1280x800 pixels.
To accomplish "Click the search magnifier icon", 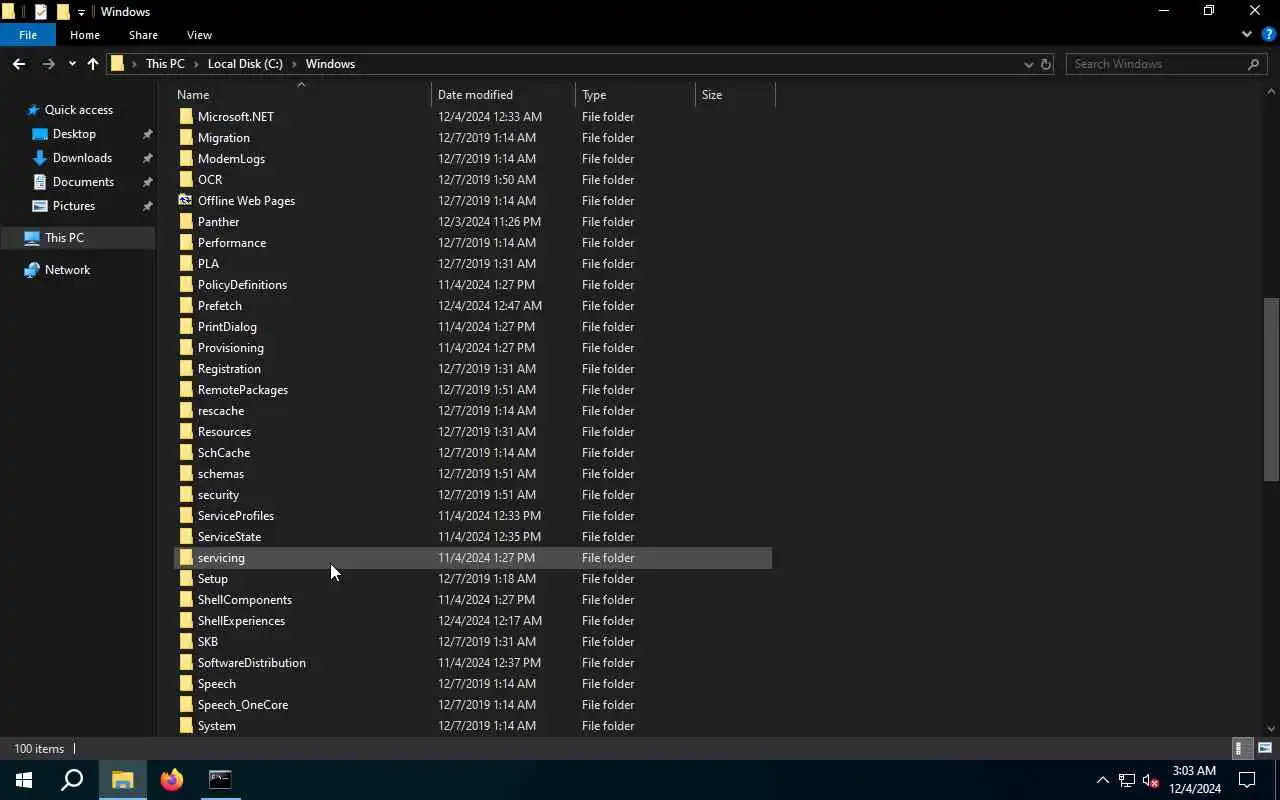I will (x=1254, y=64).
